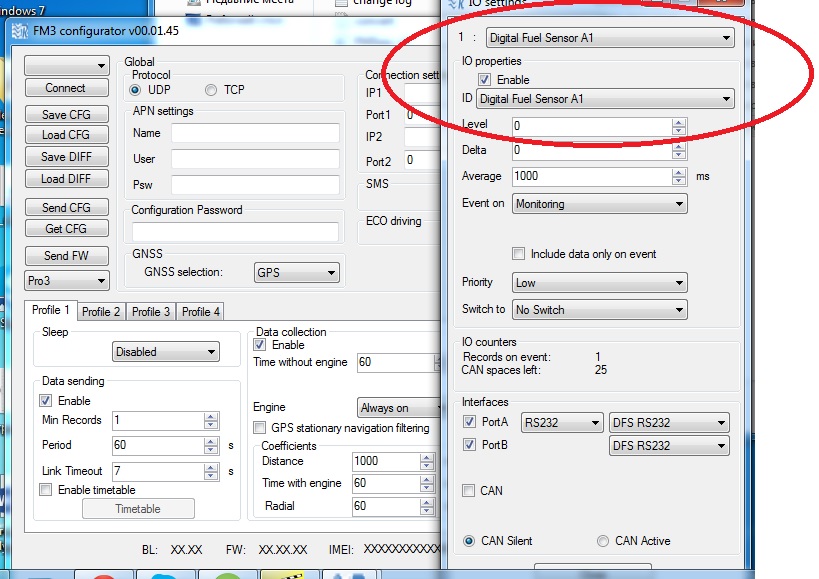Expand the Event on Monitoring dropdown
Viewport: 819px width, 579px height.
click(x=599, y=204)
